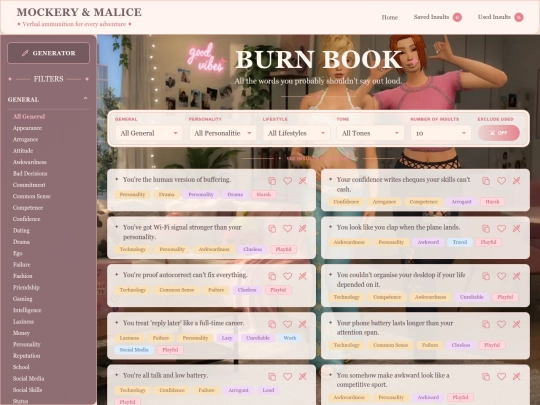
Task: Filter by Gaming in sidebar
Action: point(22,299)
